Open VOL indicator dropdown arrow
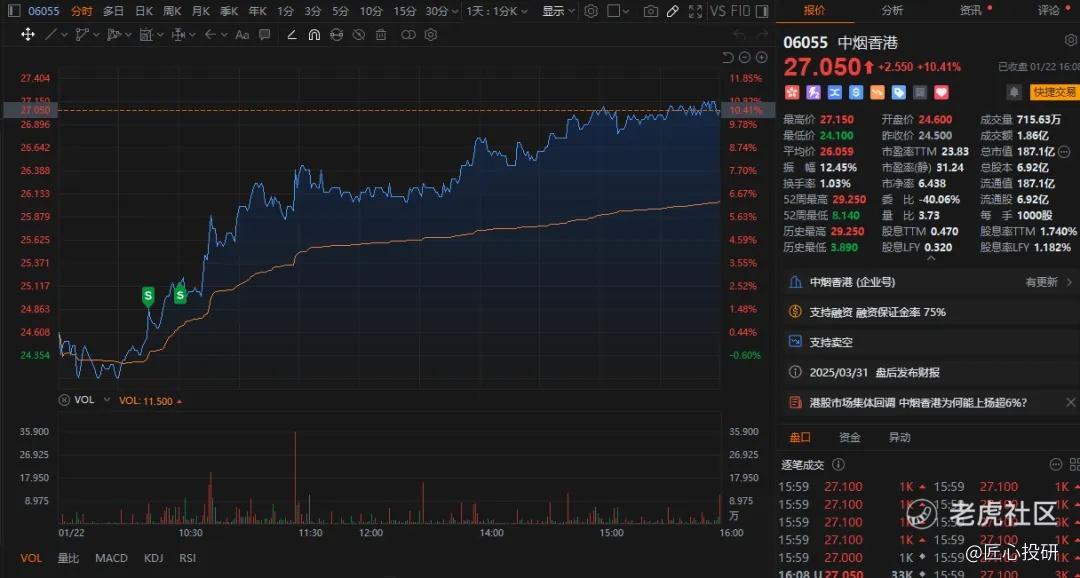 [x=106, y=400]
